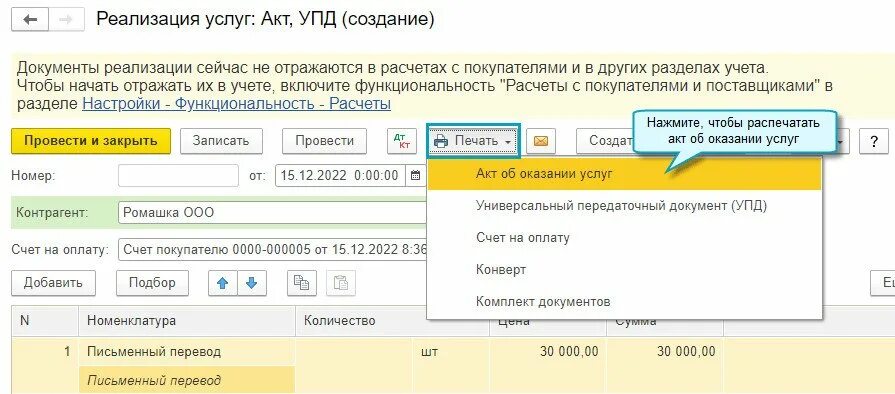Click the Провести button
Viewport: 895px width, 394px height.
(x=325, y=141)
